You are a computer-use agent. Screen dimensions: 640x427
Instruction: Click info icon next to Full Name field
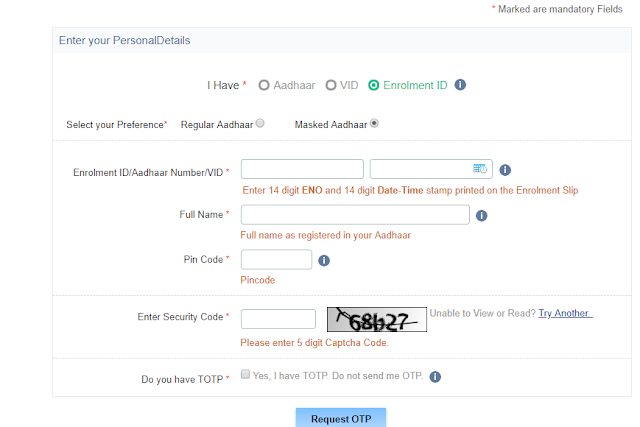tap(482, 216)
